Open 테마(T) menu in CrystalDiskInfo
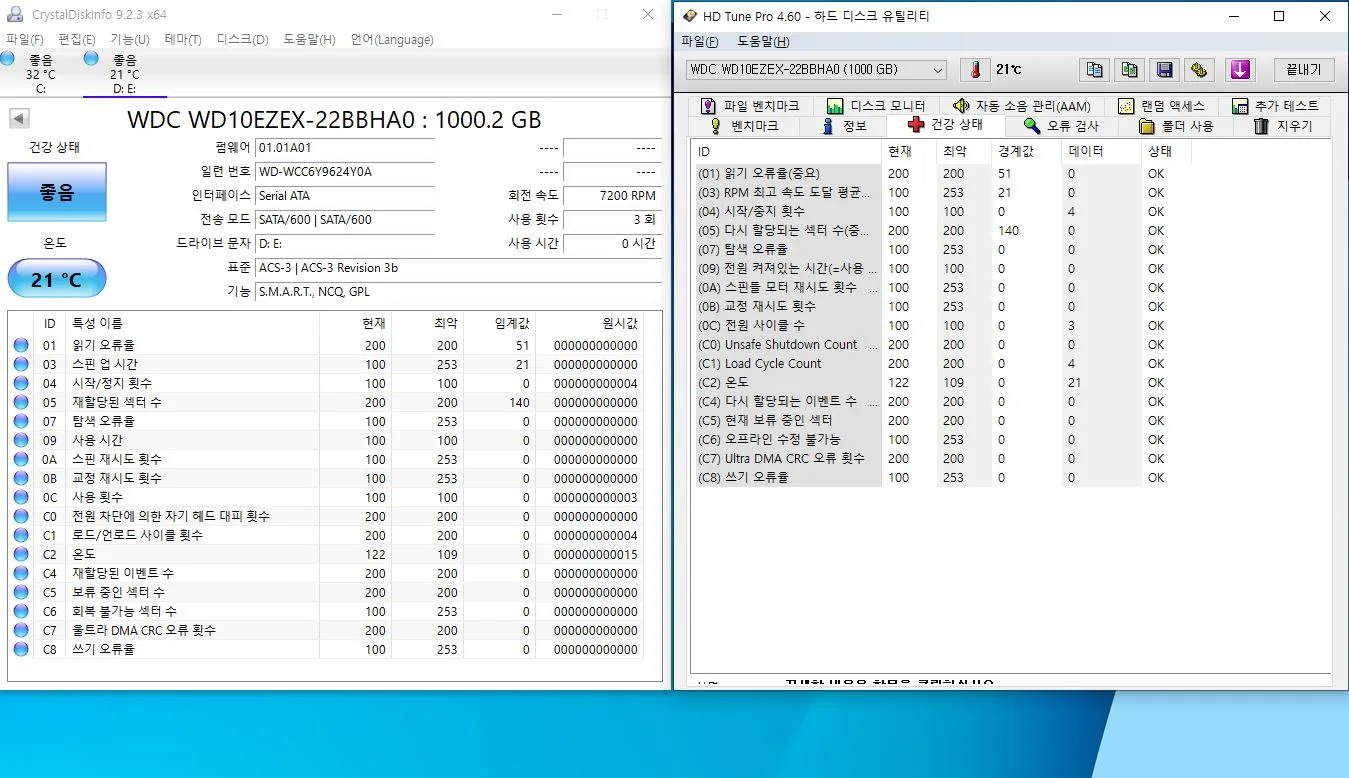This screenshot has width=1349, height=778. pos(183,40)
